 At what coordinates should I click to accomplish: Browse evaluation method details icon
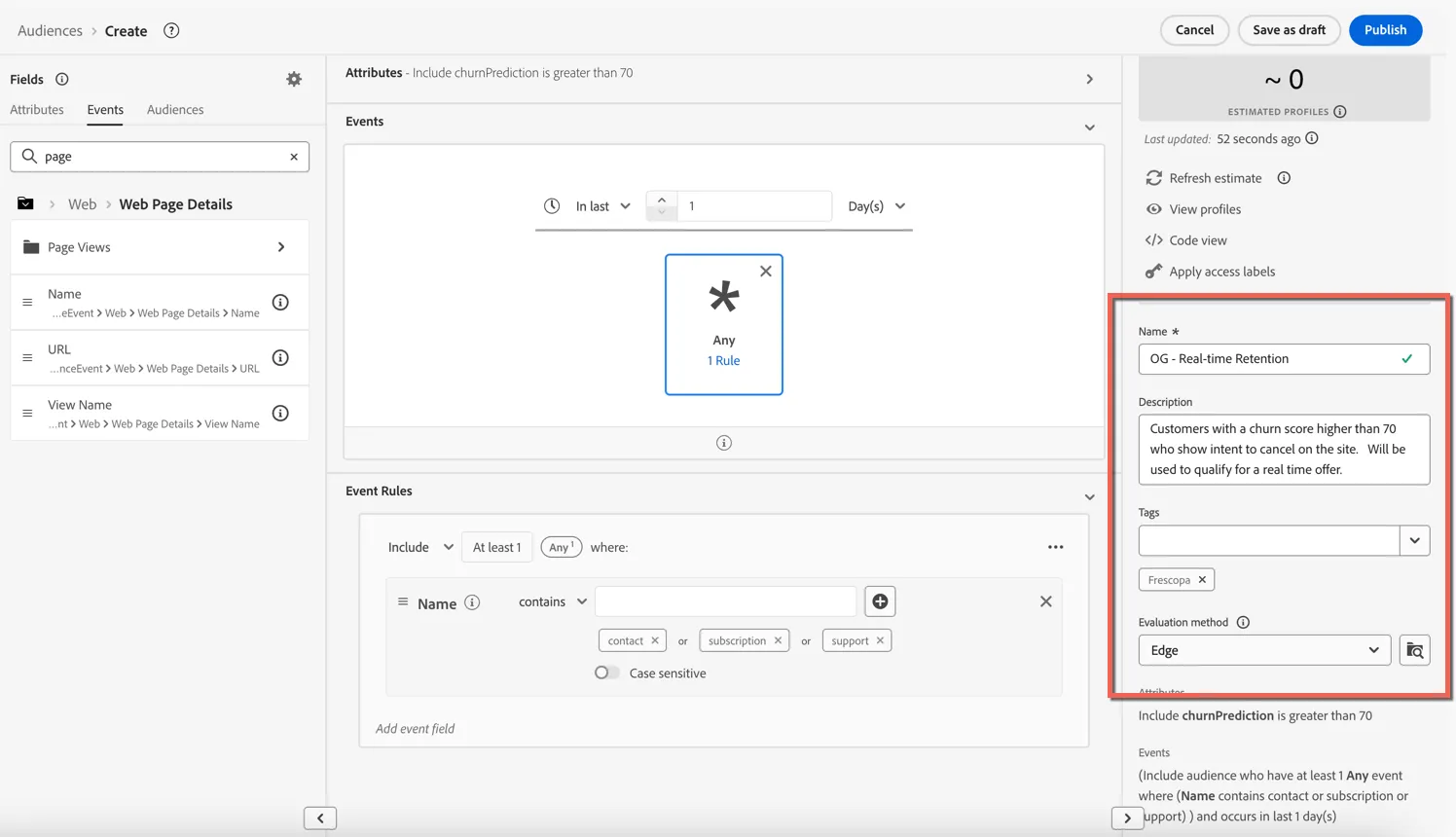(x=1414, y=650)
